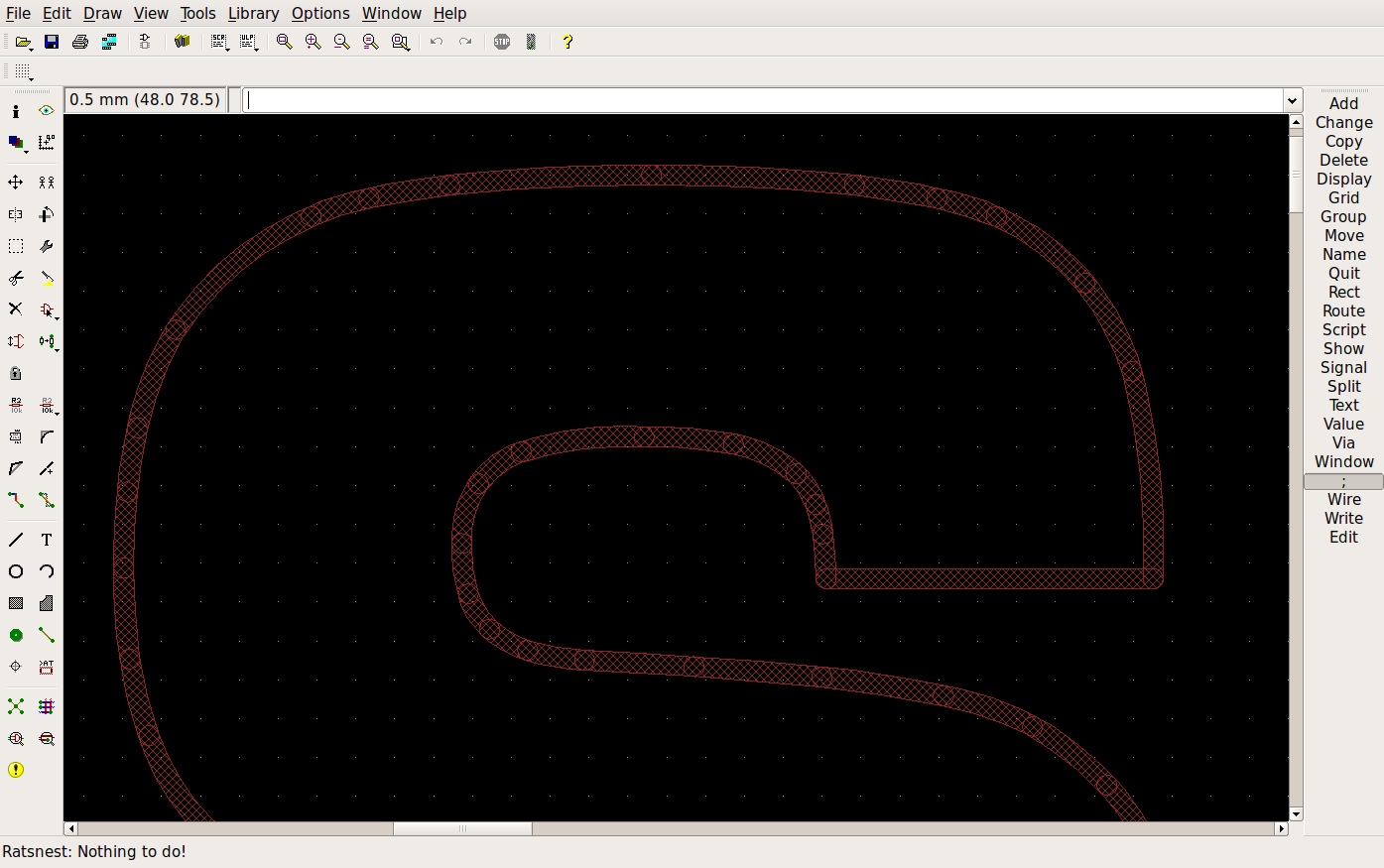Open the Edit menu
Screen dimensions: 1384x868
click(57, 13)
